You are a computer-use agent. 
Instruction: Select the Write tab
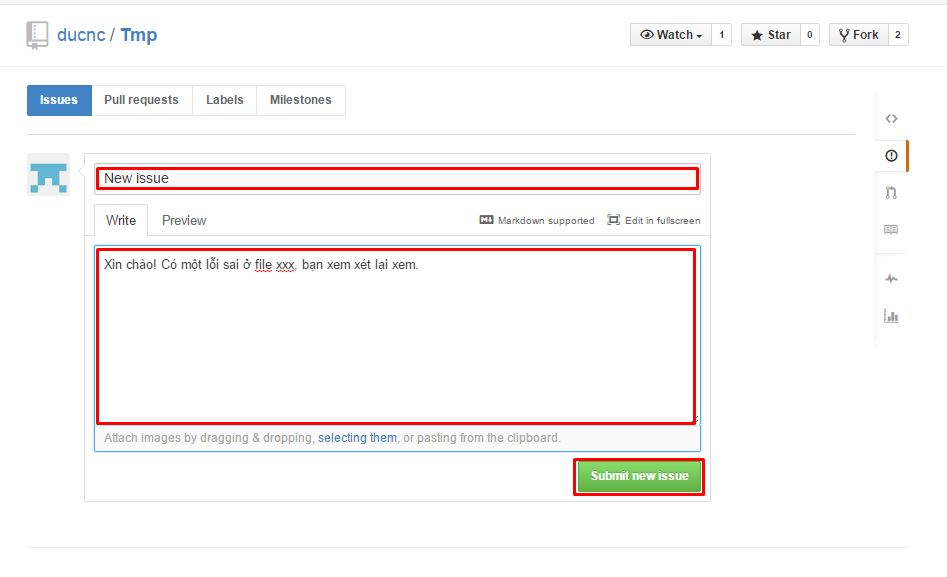click(x=121, y=221)
